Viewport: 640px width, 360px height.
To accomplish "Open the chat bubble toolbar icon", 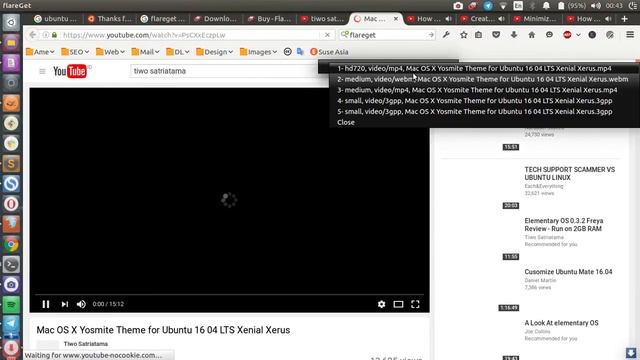I will point(549,35).
